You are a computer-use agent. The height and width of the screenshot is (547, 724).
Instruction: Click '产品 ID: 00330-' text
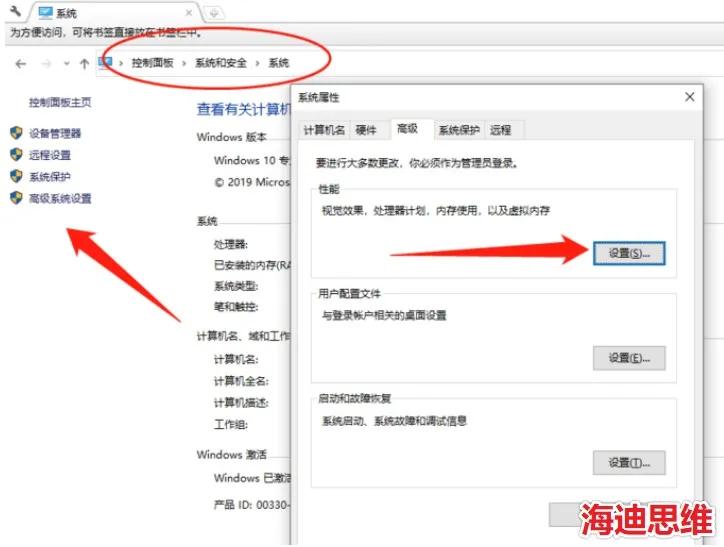[x=252, y=505]
